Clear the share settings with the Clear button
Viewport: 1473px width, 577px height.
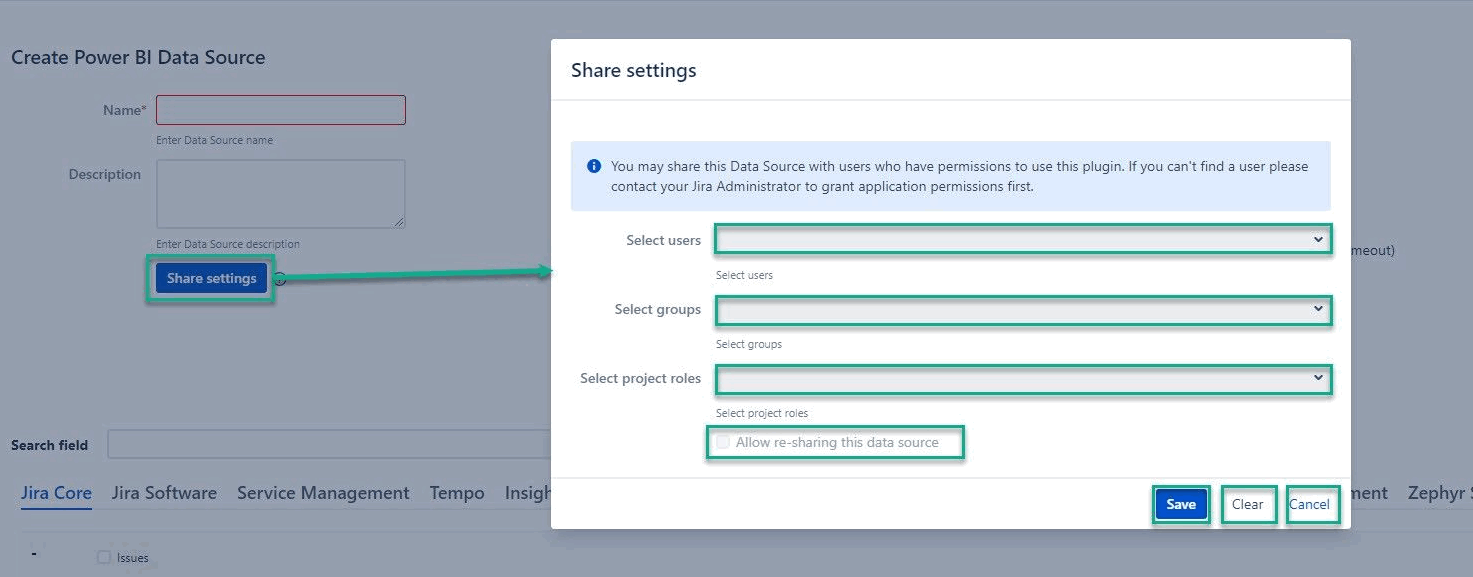click(x=1248, y=504)
